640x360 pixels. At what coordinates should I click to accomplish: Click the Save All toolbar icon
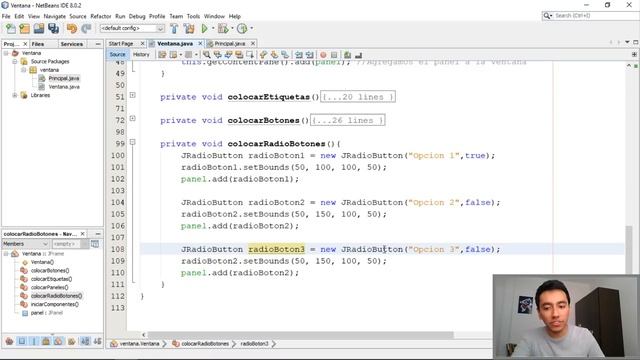pyautogui.click(x=53, y=29)
